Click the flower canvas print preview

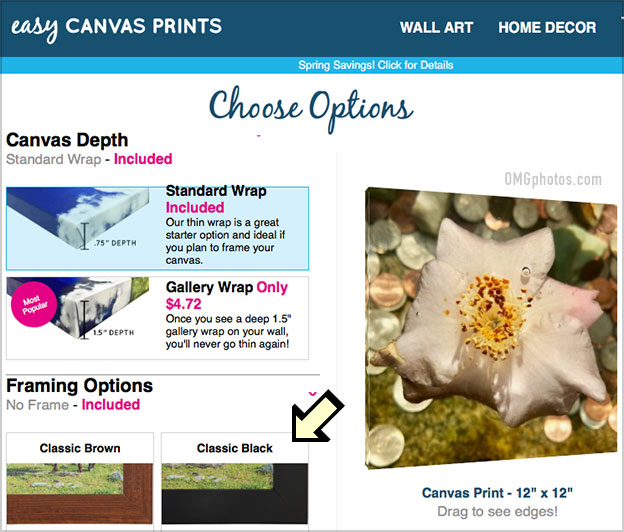click(x=491, y=328)
